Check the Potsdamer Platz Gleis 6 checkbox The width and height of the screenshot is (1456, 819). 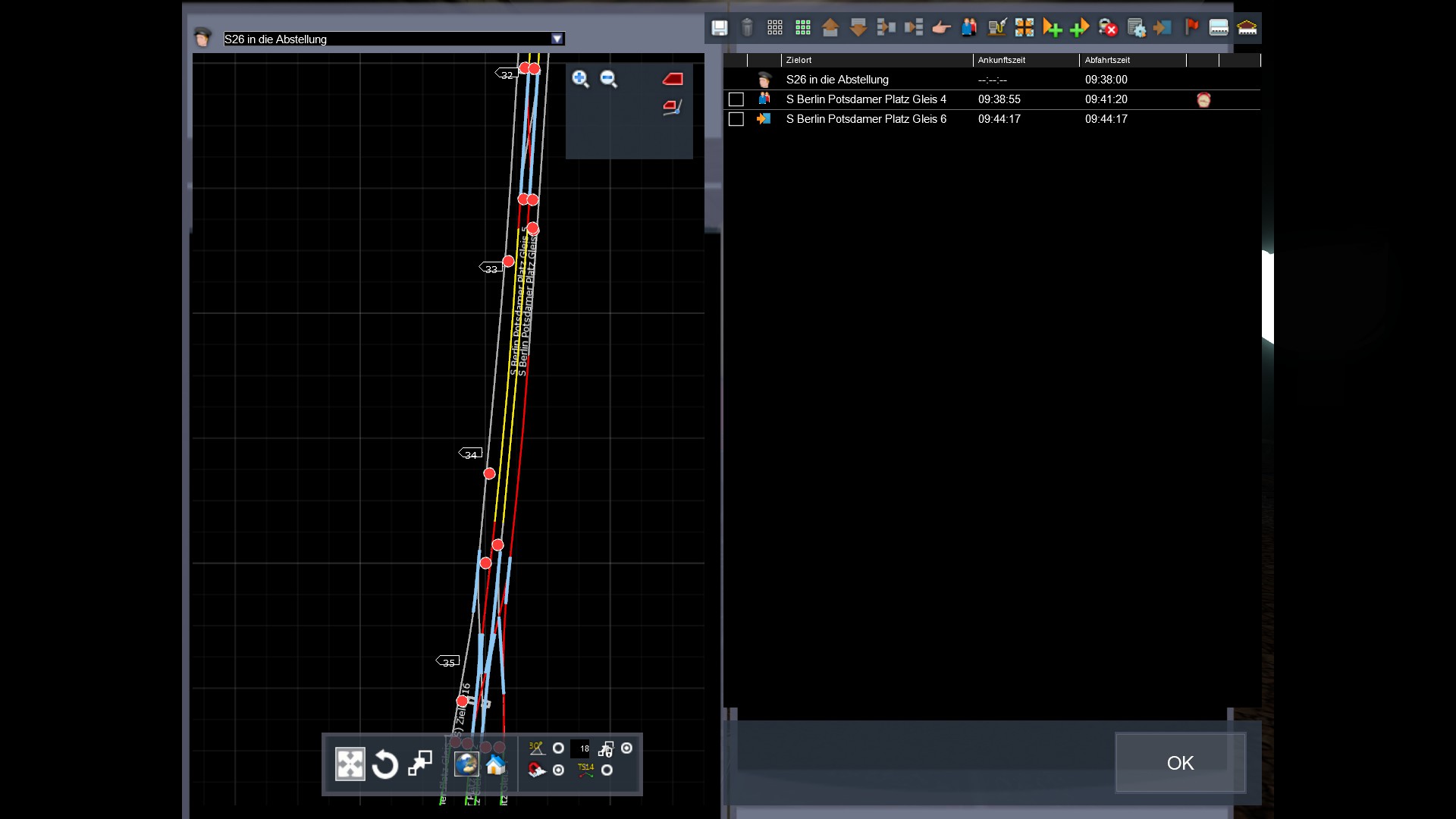point(736,119)
